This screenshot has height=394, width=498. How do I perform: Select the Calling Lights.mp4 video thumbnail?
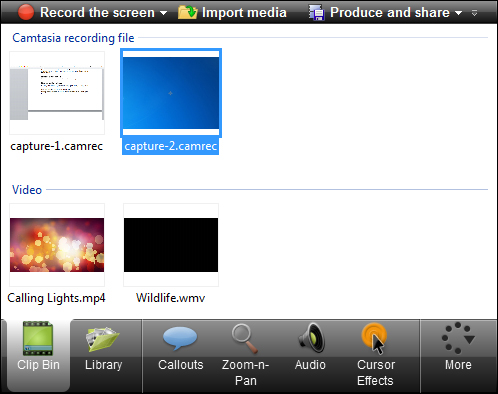coord(57,245)
